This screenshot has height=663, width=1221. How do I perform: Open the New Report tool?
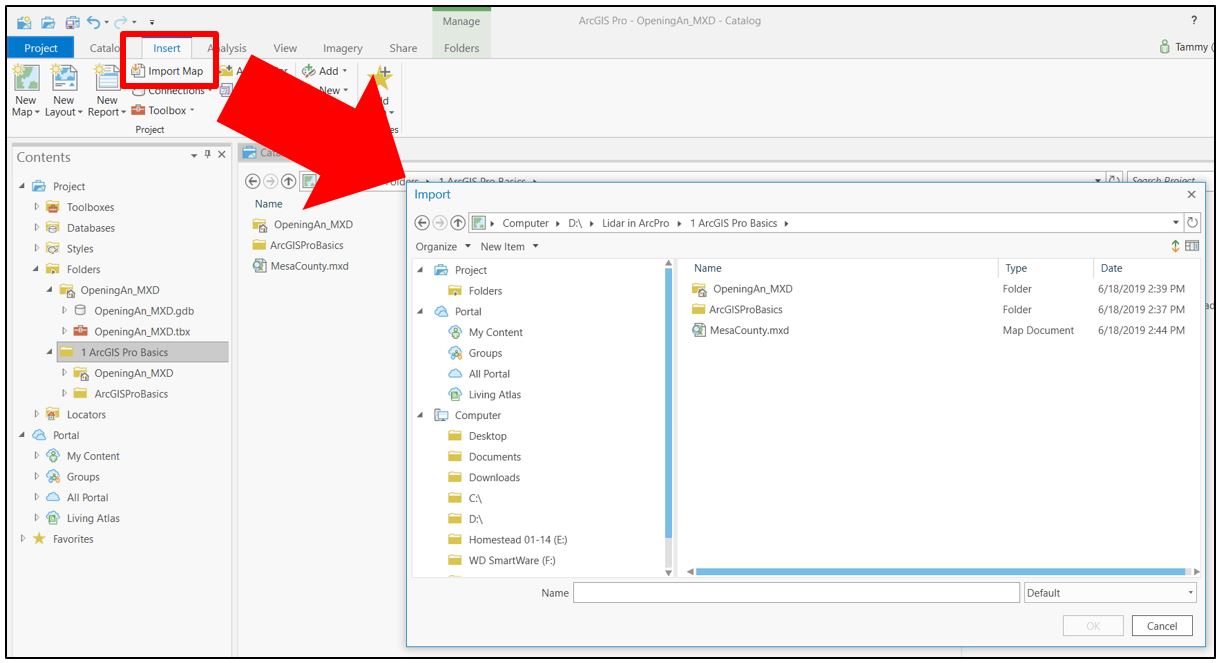[106, 90]
